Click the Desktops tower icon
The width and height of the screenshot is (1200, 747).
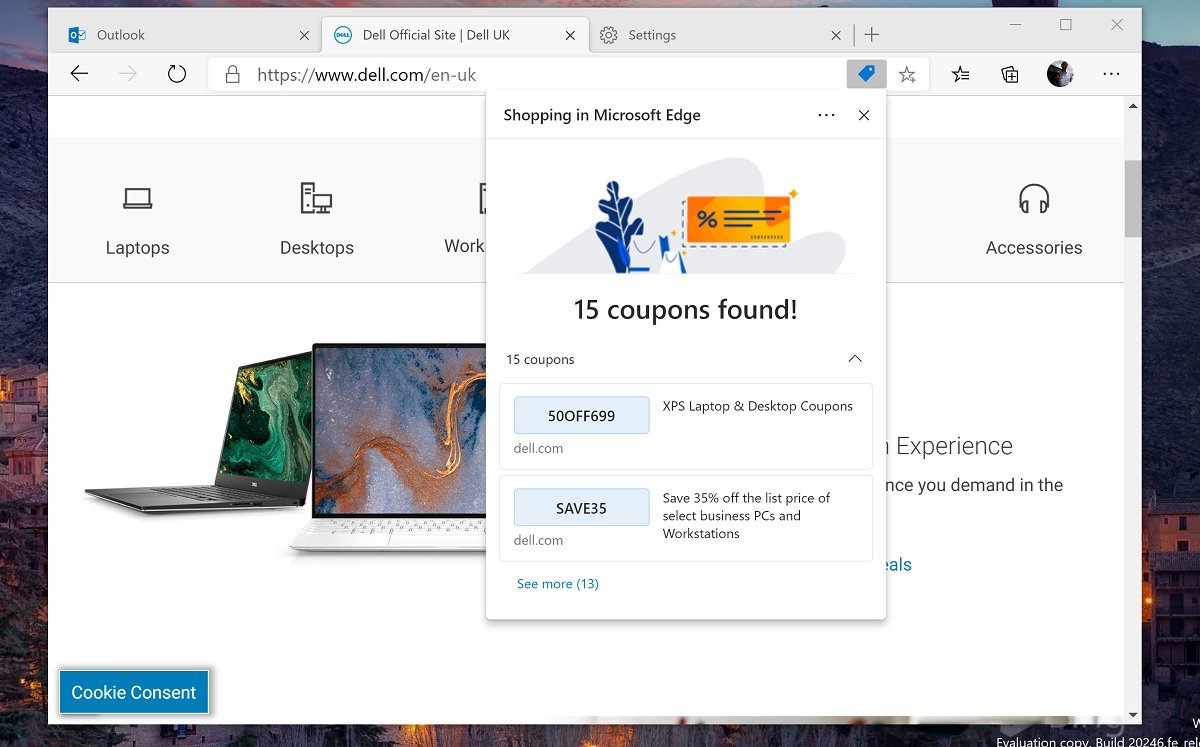(x=316, y=198)
